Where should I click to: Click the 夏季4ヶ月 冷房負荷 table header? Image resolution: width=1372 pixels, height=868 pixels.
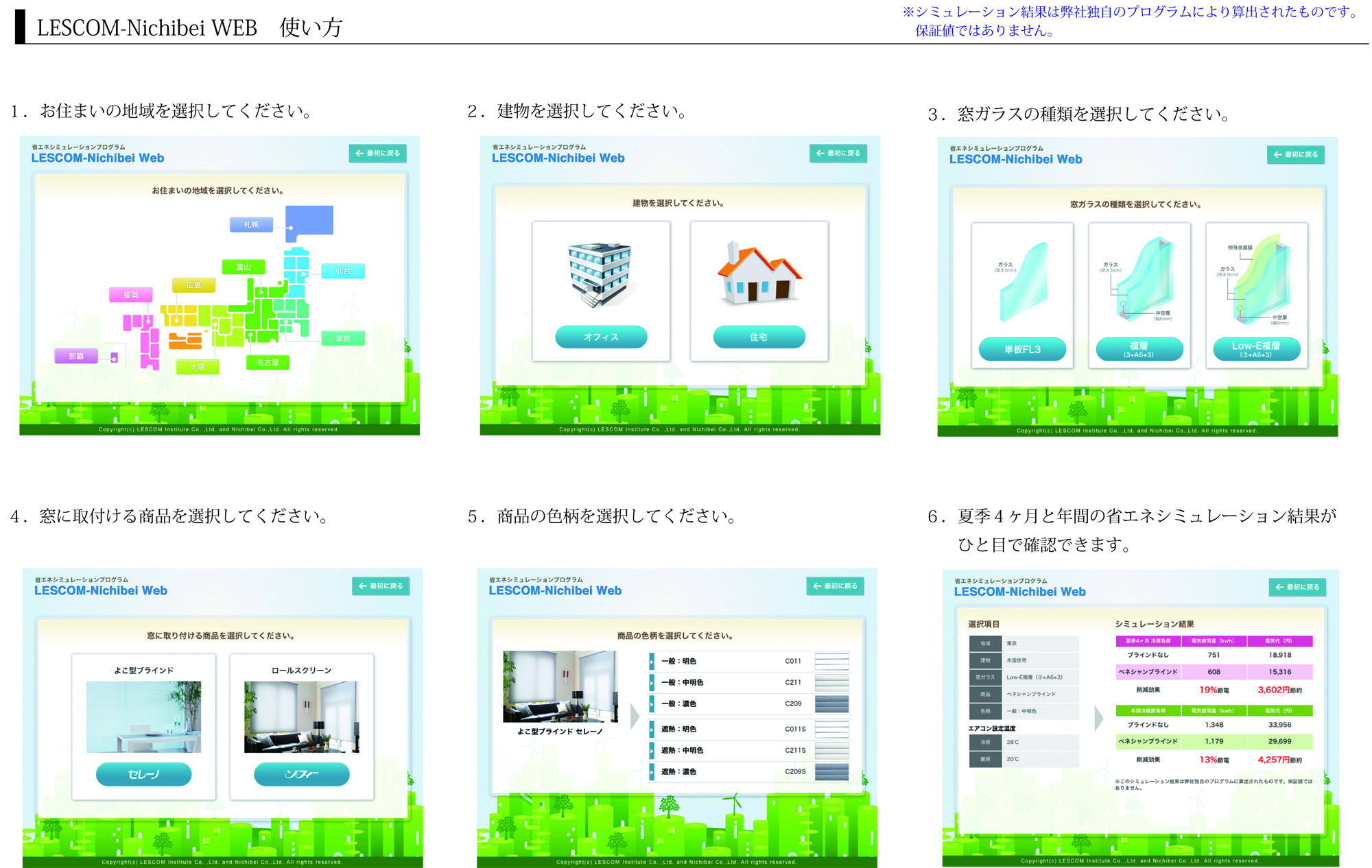click(1148, 642)
